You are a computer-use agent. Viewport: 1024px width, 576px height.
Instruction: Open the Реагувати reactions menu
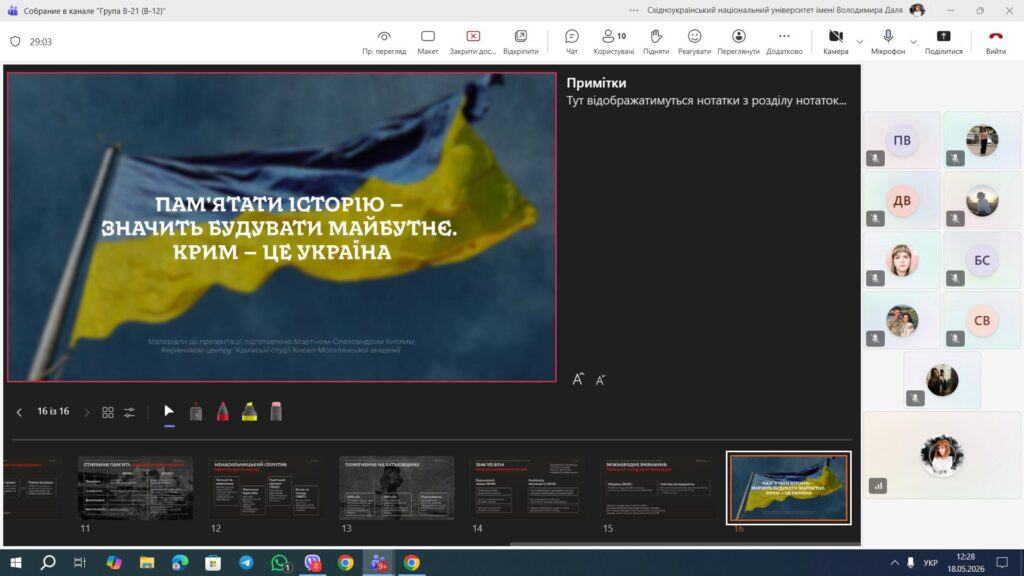coord(694,42)
